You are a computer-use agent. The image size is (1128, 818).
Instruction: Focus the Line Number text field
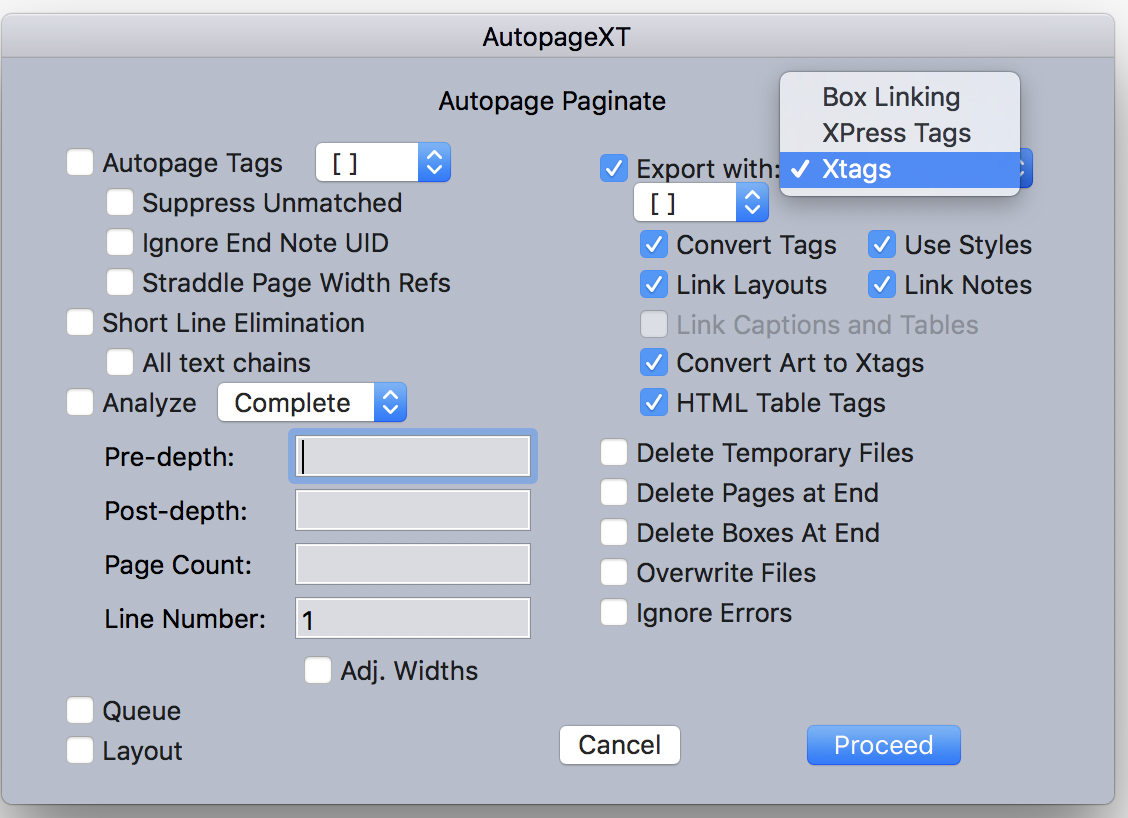412,619
